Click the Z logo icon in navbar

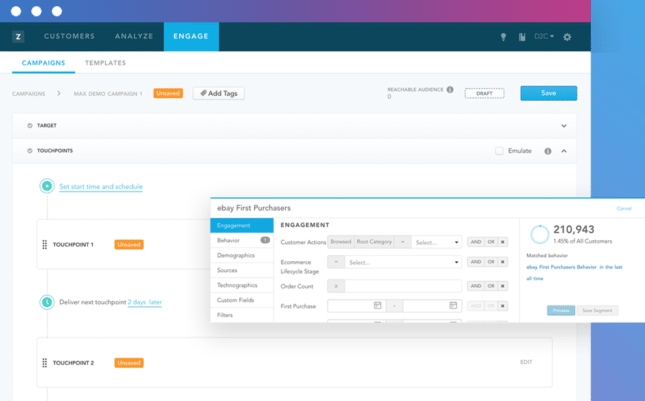[x=18, y=37]
